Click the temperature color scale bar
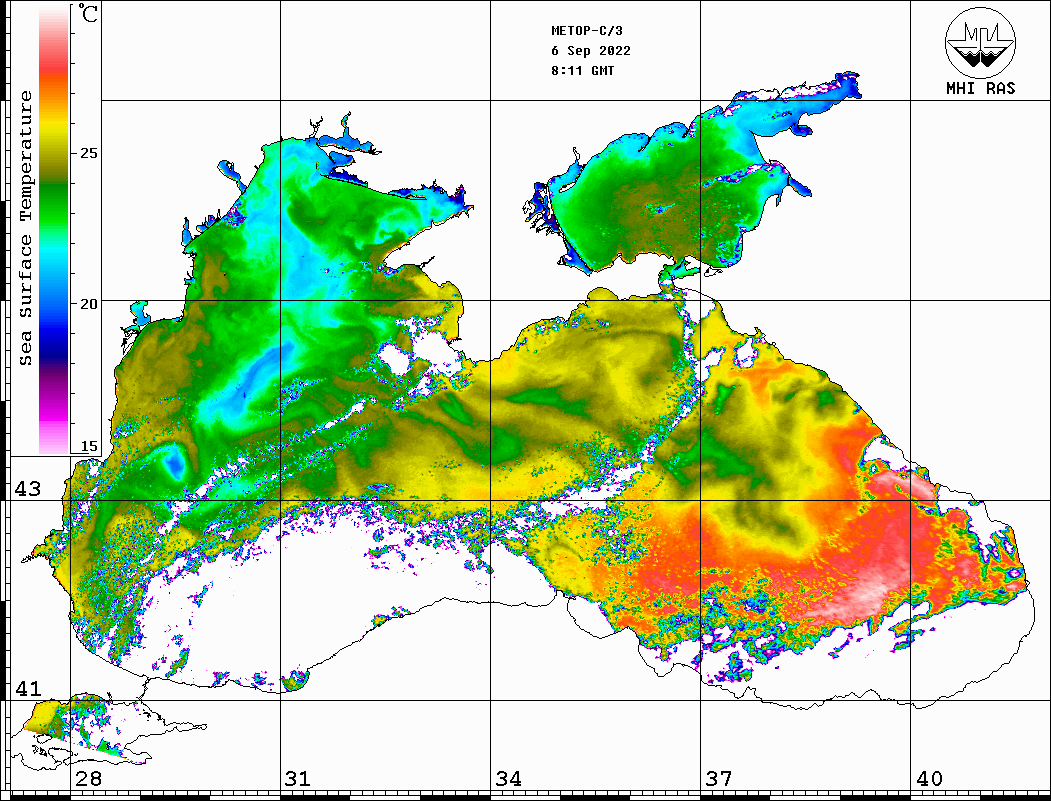 54,230
